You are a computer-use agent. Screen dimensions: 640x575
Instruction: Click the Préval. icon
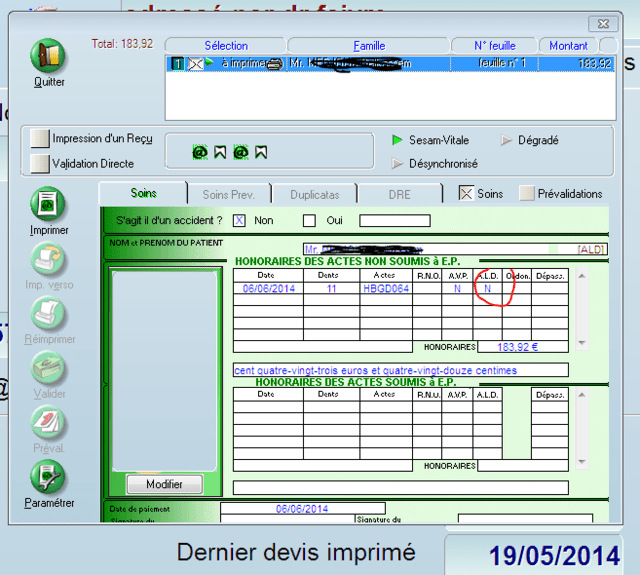49,423
